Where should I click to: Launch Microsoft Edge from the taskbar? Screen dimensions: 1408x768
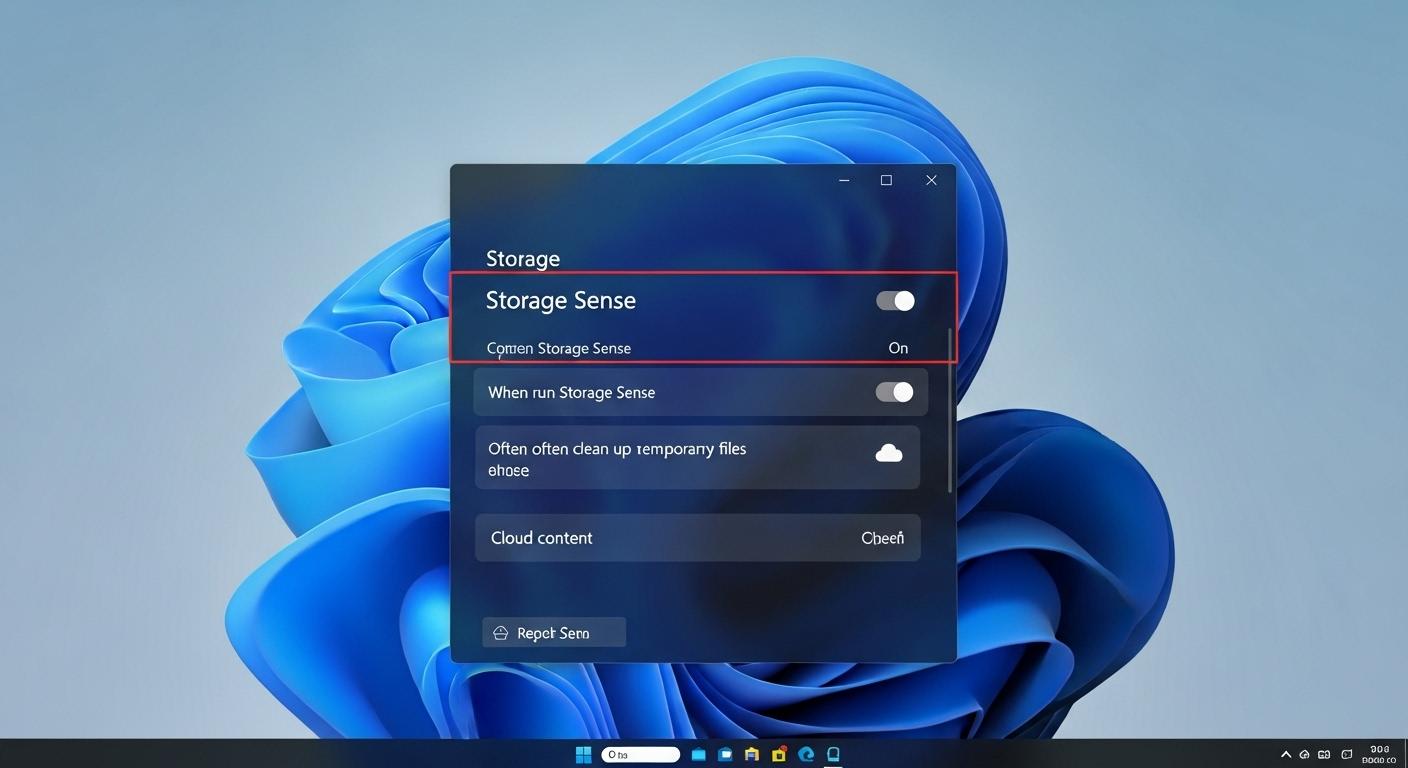(806, 754)
